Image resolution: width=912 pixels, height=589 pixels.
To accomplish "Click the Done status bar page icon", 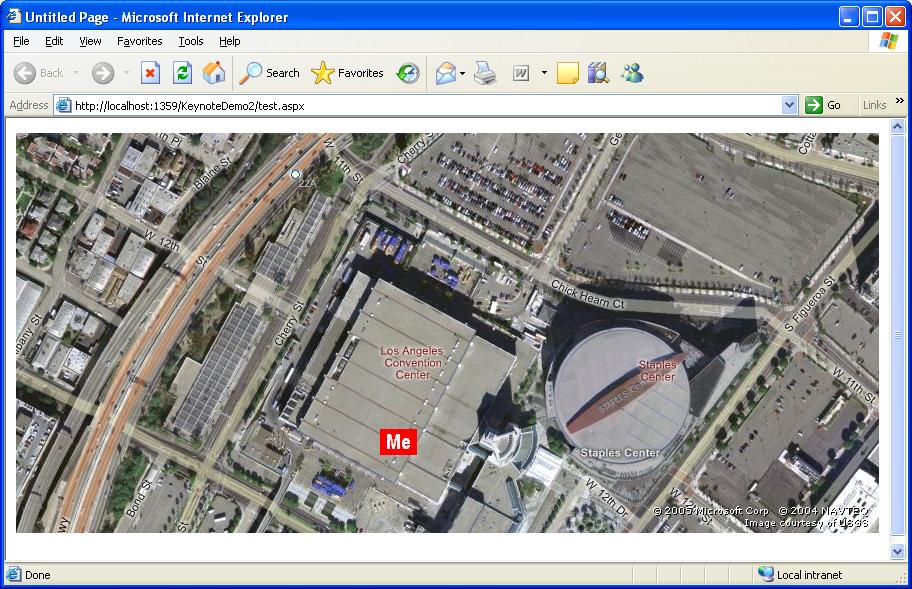I will tap(14, 574).
